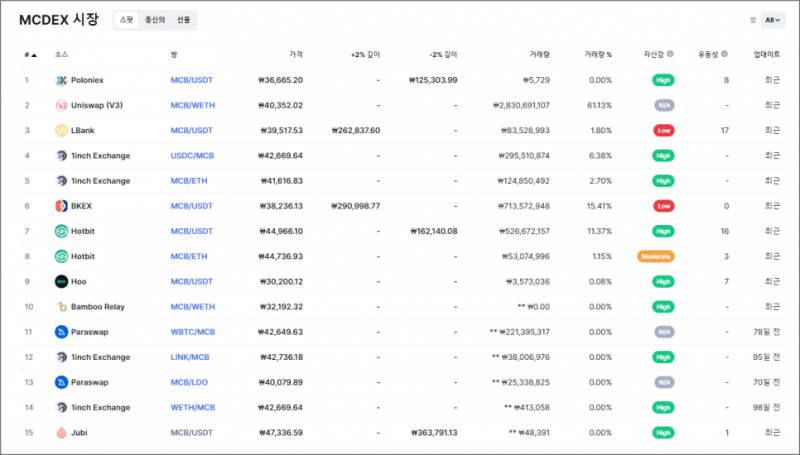Click the BKEX exchange logo icon
800x455 pixels.
[x=61, y=206]
